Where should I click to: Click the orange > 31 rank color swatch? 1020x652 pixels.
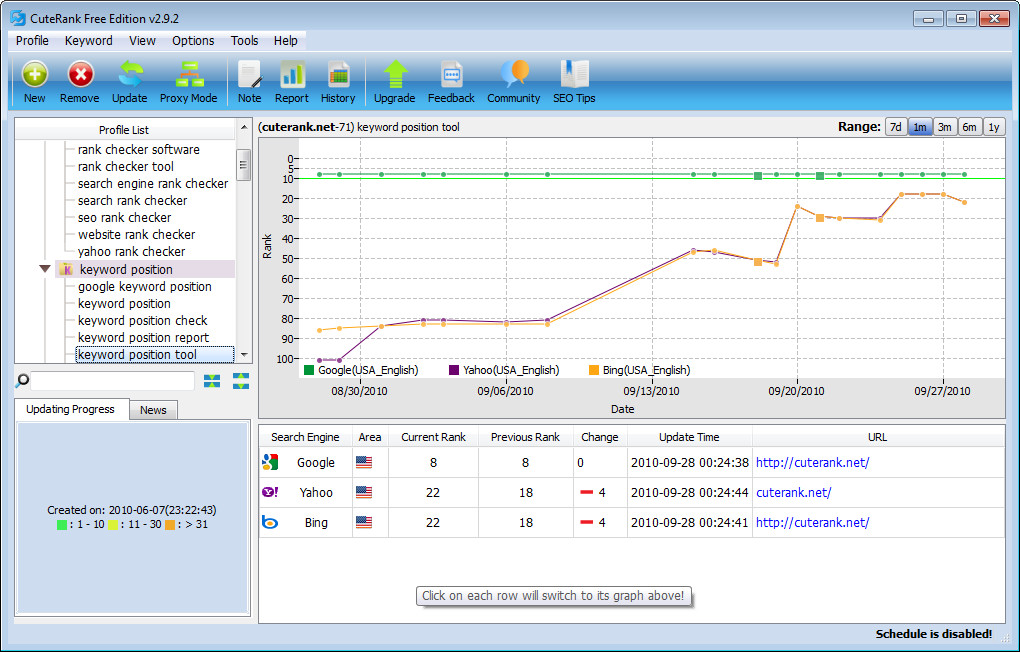pos(170,524)
